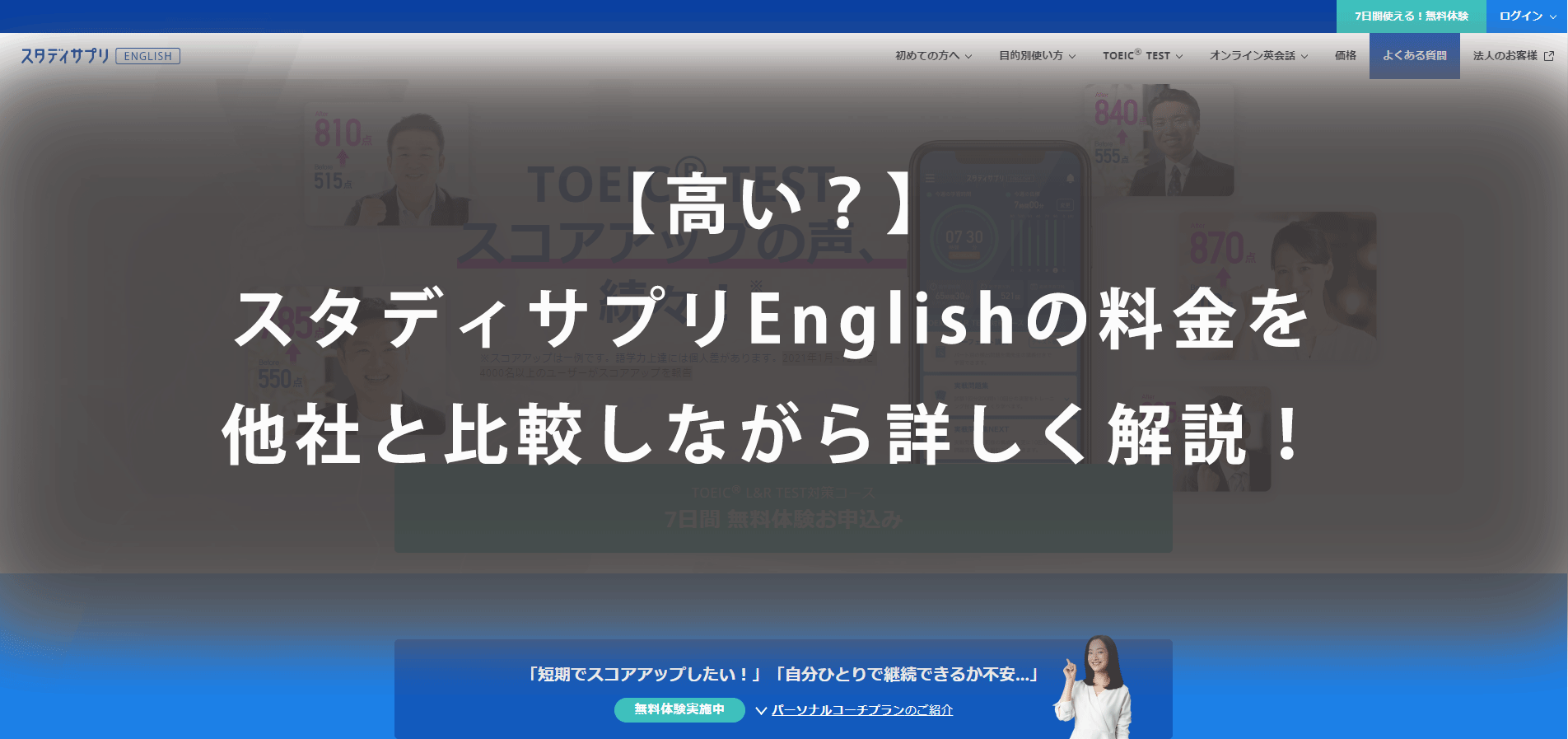Screen dimensions: 1568x739
Task: Click the woman pointing image in the banner
Action: (x=1093, y=686)
